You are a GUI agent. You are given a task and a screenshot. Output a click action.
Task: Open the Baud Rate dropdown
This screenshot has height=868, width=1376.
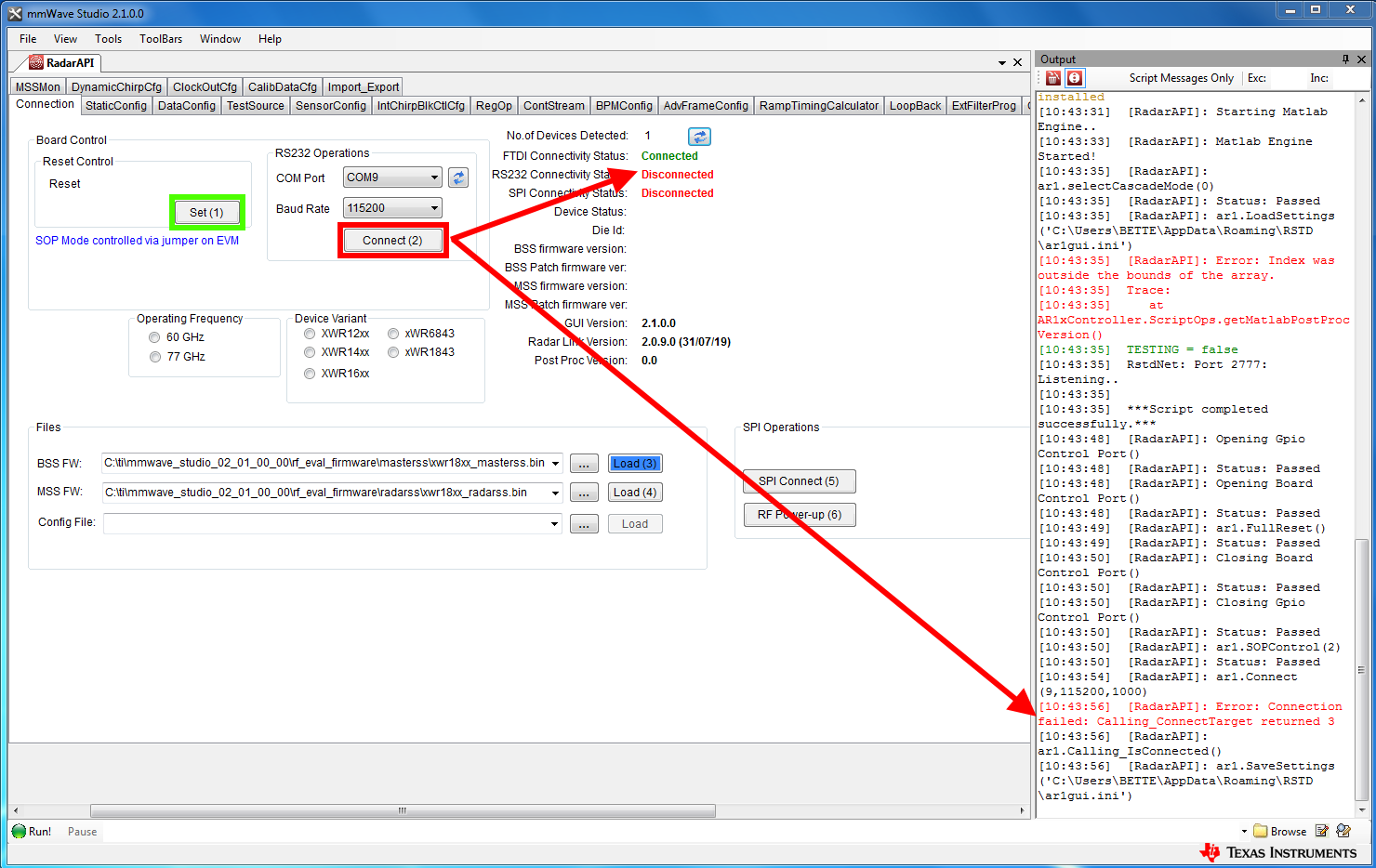tap(433, 207)
